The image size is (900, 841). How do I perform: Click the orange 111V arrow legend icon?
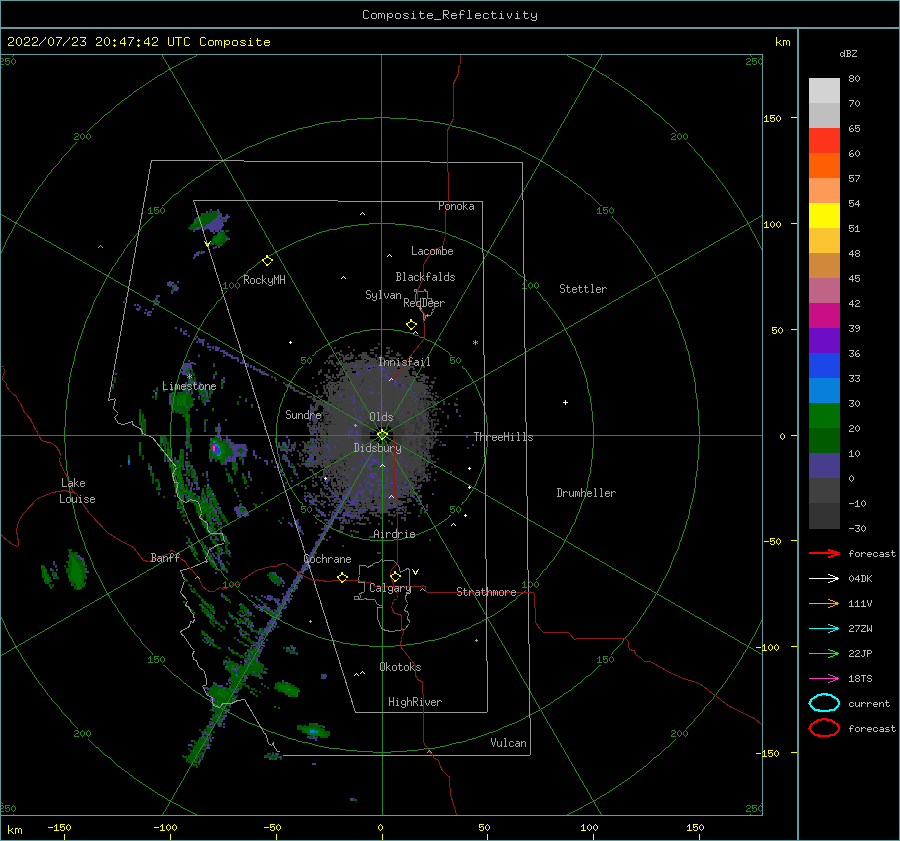point(824,603)
